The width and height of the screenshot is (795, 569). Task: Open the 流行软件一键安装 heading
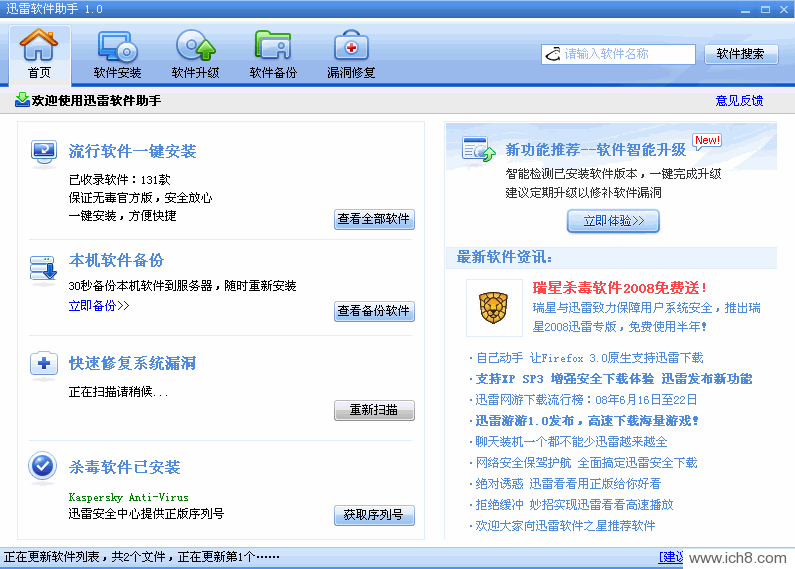pos(132,151)
